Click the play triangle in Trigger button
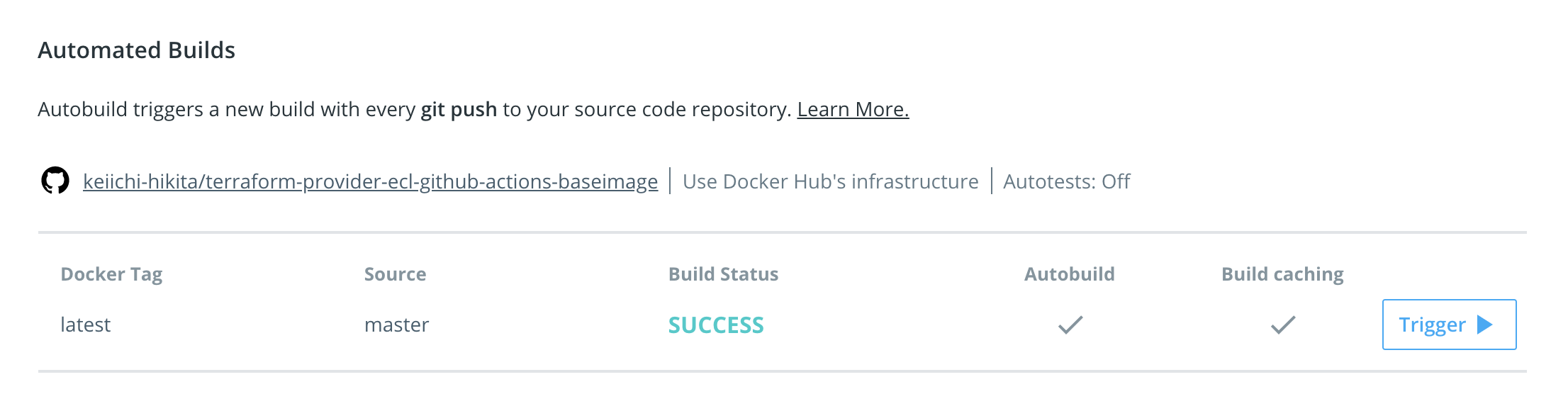Screen dimensions: 1568x411 point(1485,325)
